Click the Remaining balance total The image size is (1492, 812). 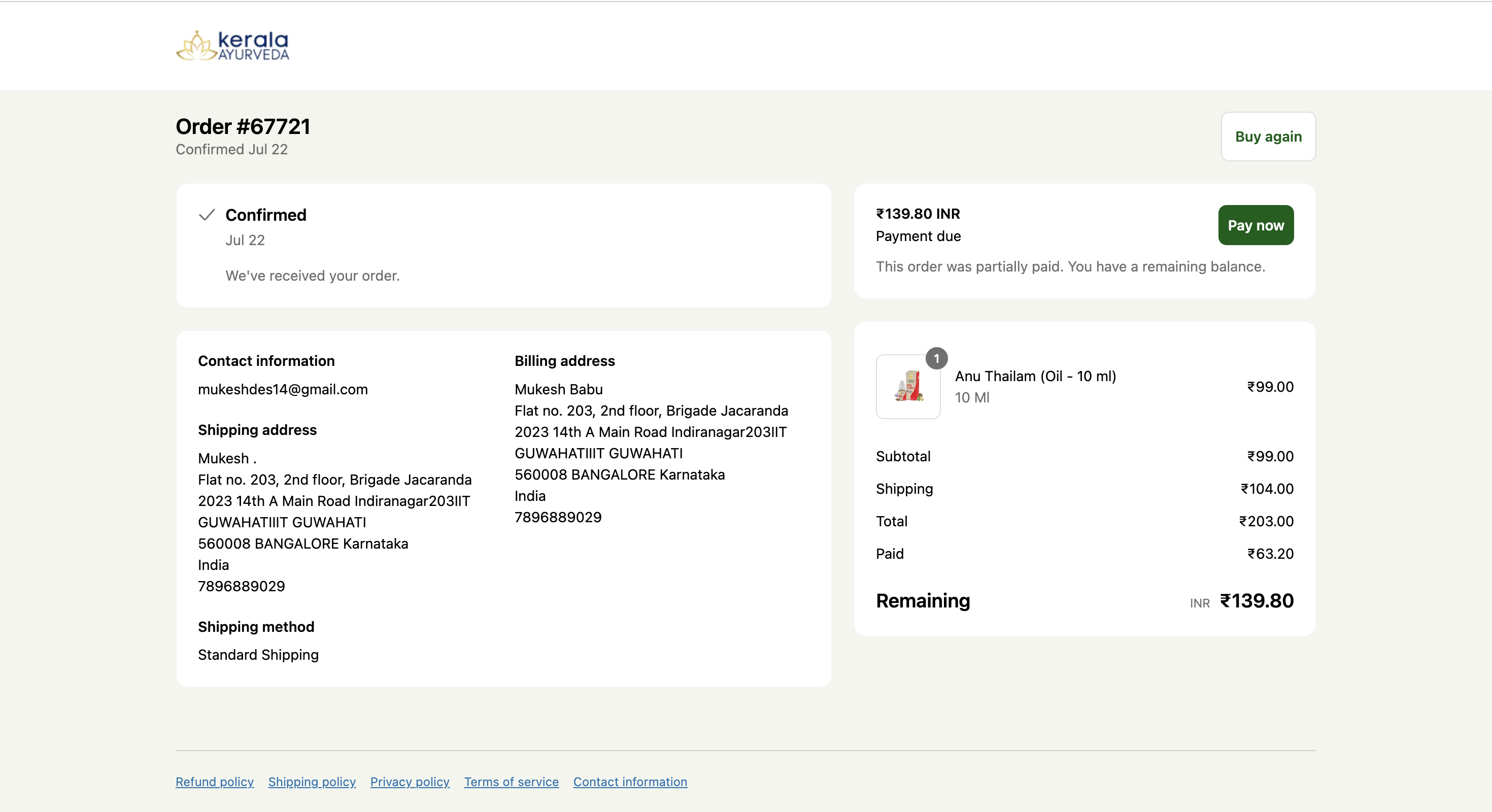(x=1256, y=601)
